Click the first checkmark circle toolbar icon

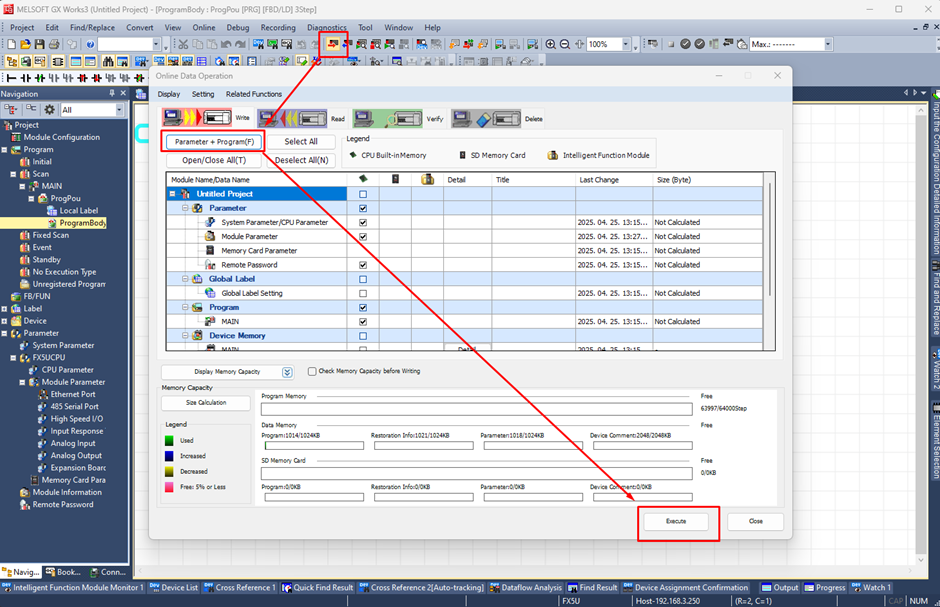tap(685, 44)
